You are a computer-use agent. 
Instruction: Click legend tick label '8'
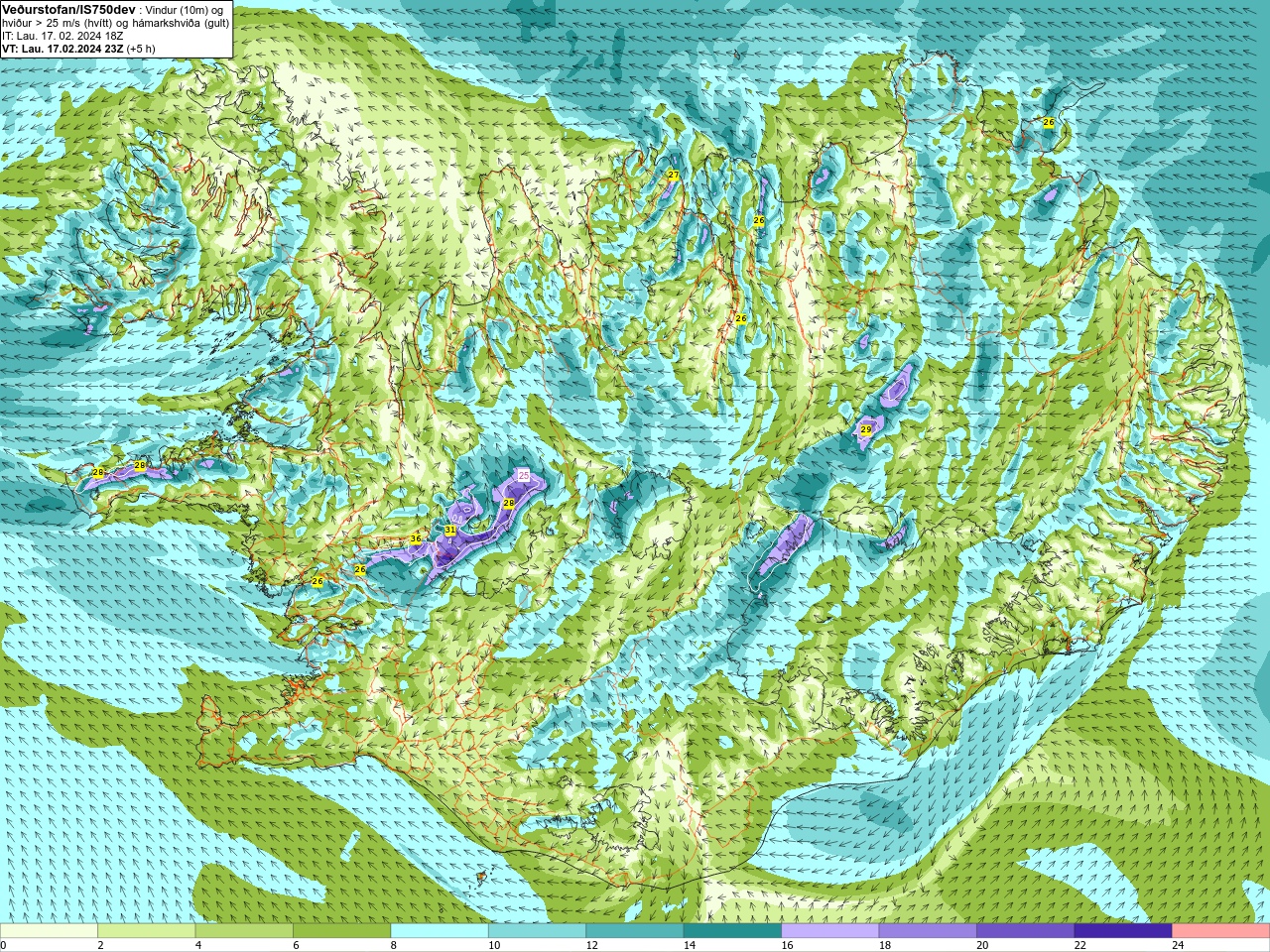click(x=394, y=945)
